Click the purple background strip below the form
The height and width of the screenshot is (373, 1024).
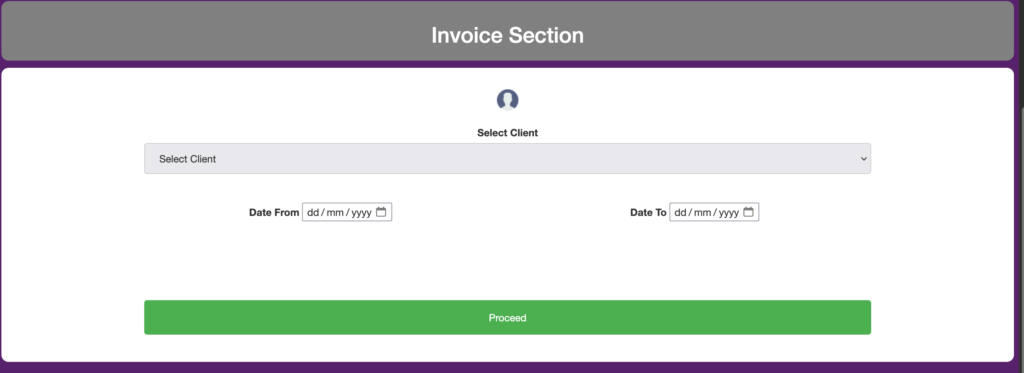point(507,368)
